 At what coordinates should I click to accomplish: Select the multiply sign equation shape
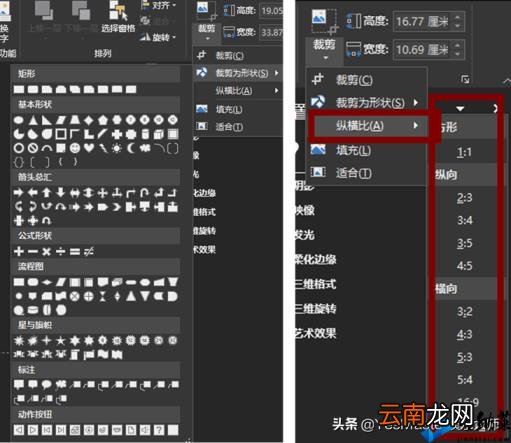[x=47, y=251]
